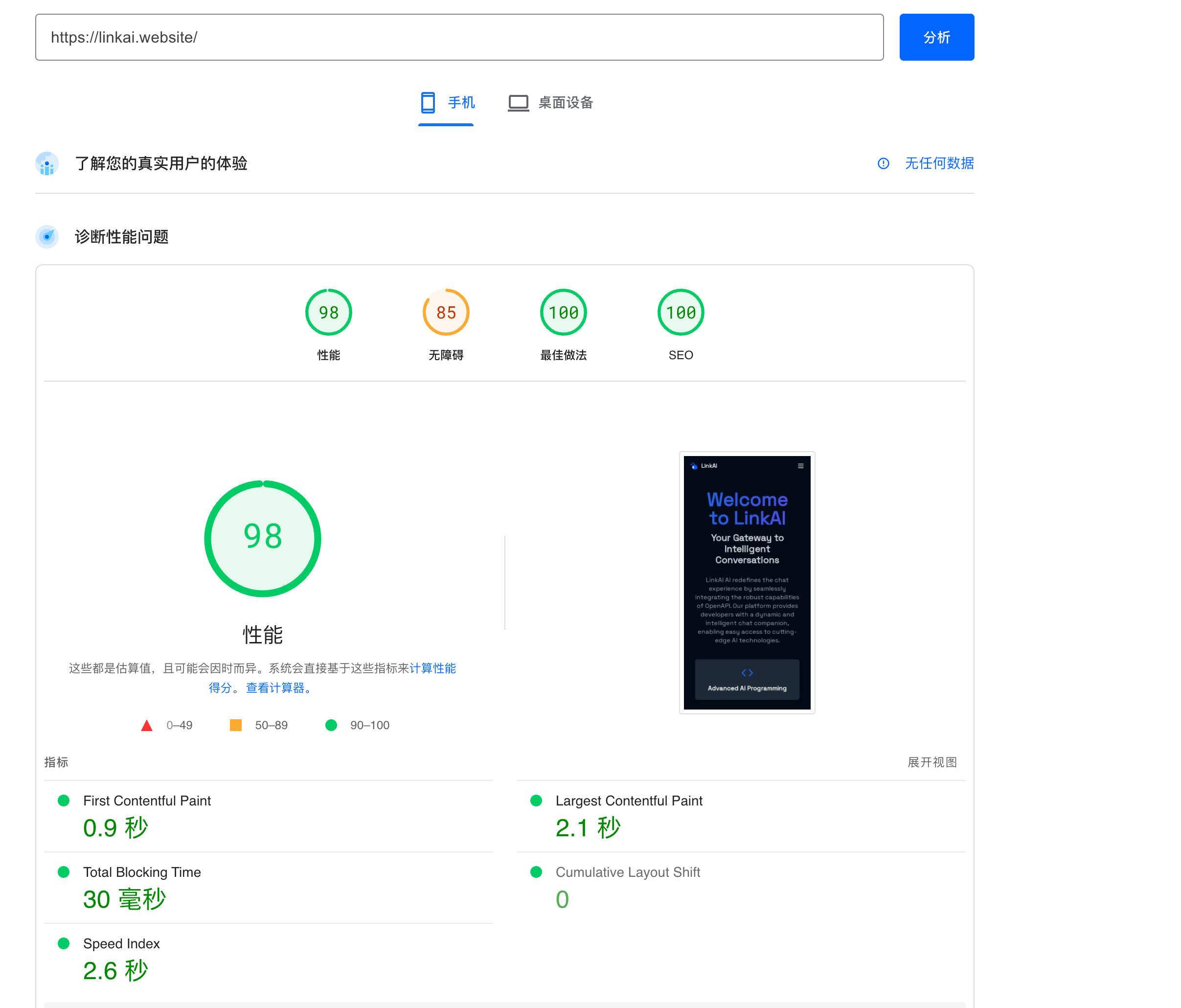Click the info icon beside 无任何数据

[883, 163]
